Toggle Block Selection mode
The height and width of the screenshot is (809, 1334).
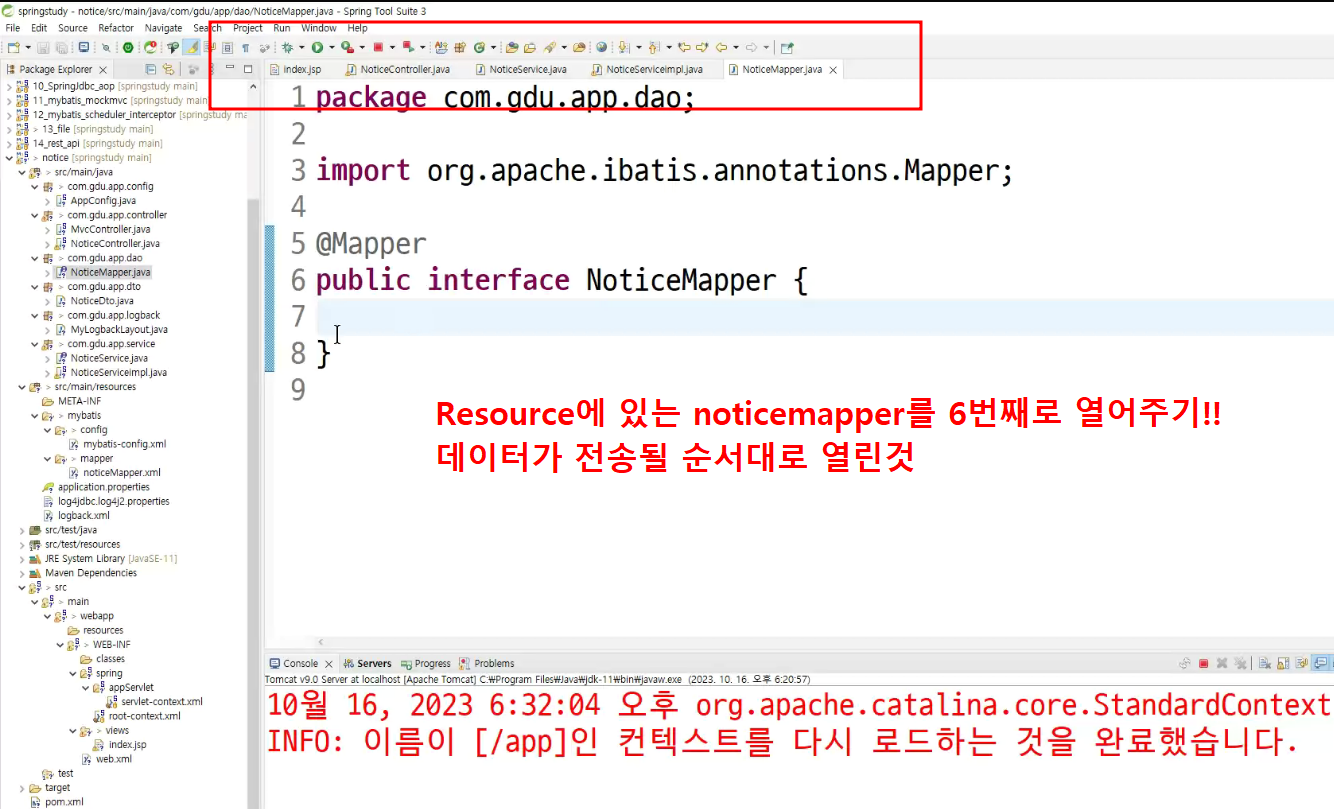(226, 47)
